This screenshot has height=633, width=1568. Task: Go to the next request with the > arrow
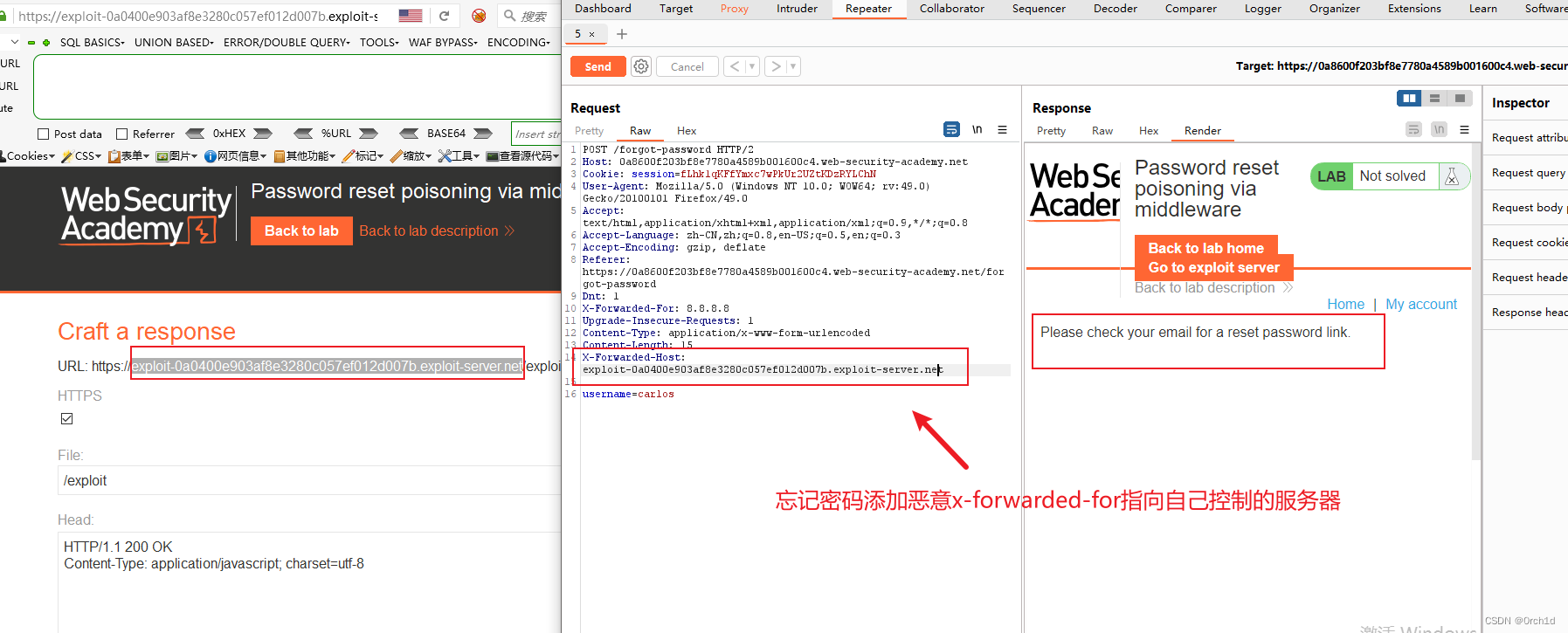[x=776, y=66]
